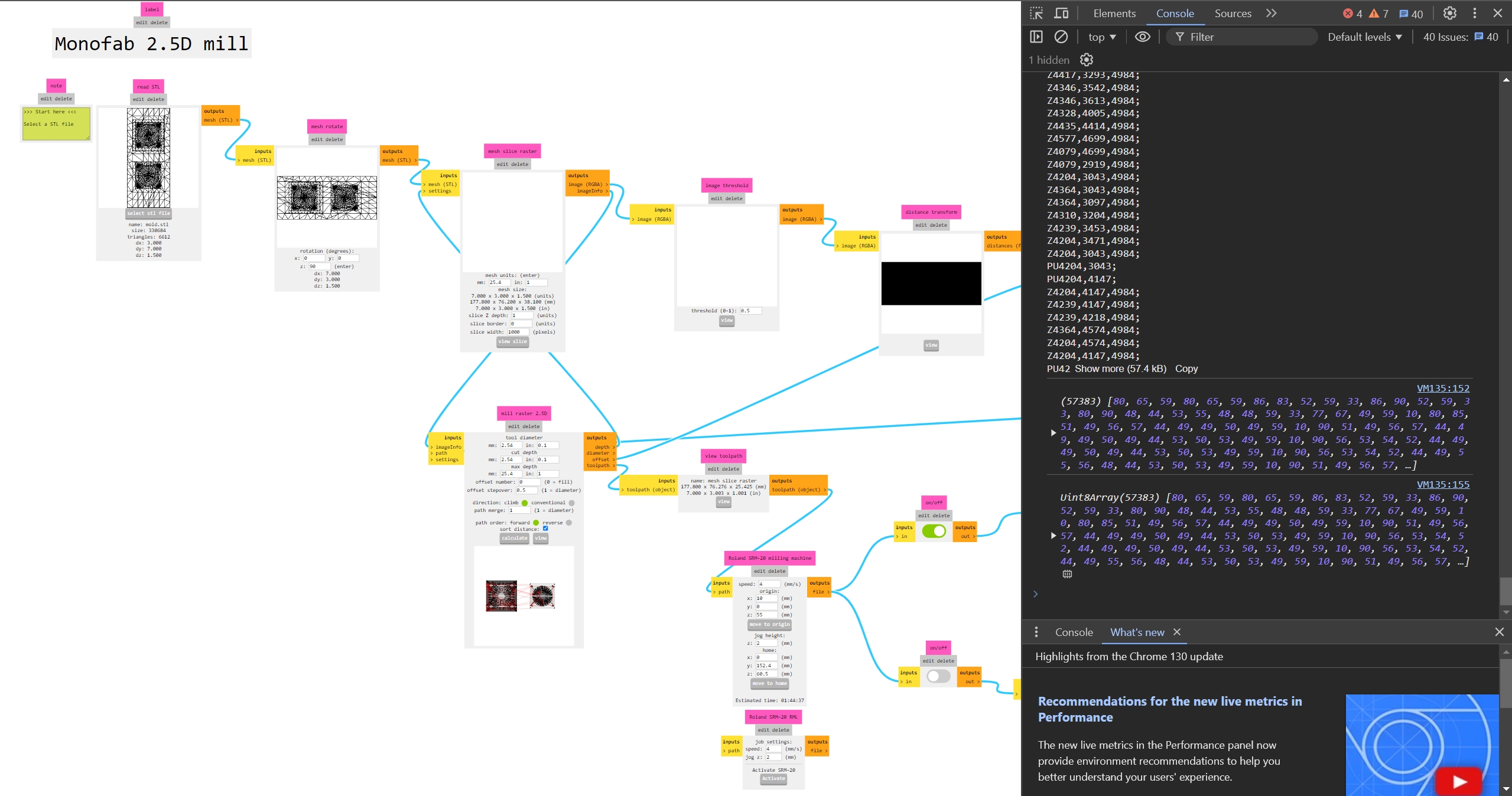Click the view slice button
The height and width of the screenshot is (796, 1512).
pyautogui.click(x=512, y=341)
